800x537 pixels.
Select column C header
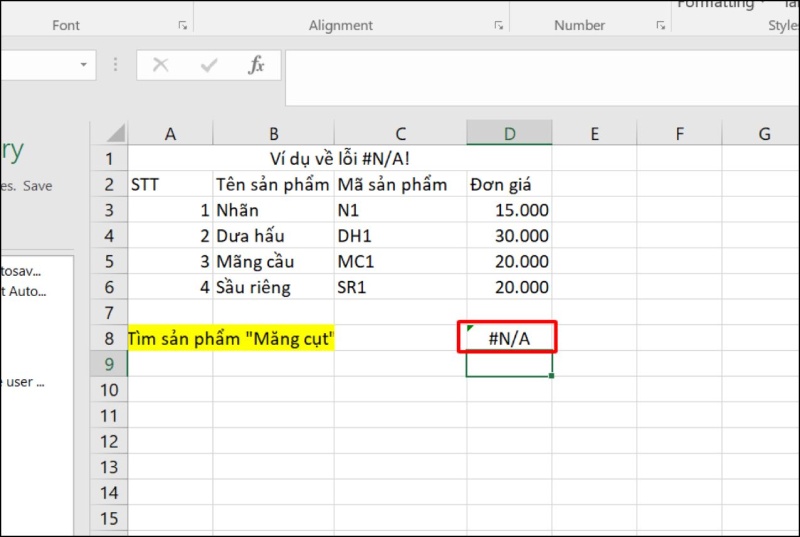pos(401,134)
